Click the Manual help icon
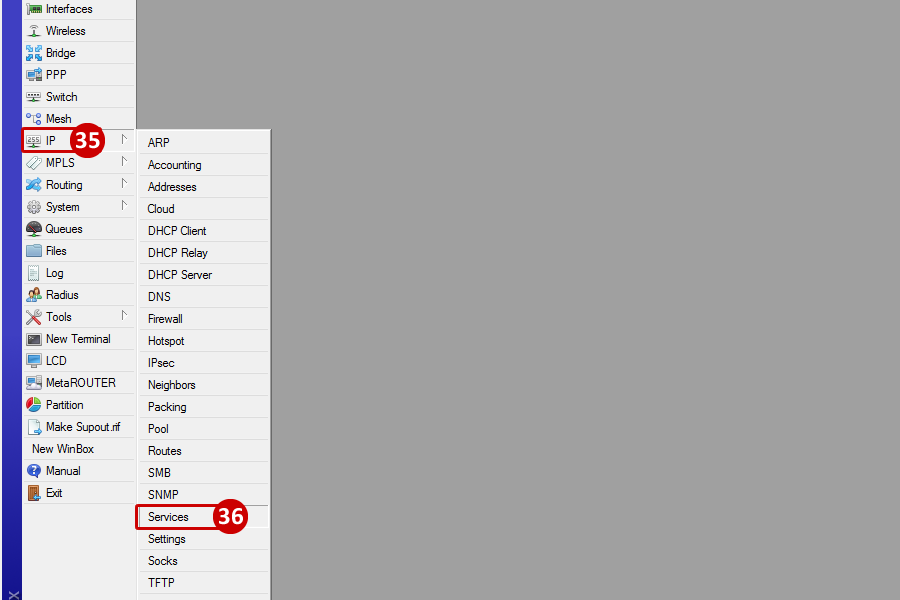This screenshot has width=900, height=600. (34, 471)
